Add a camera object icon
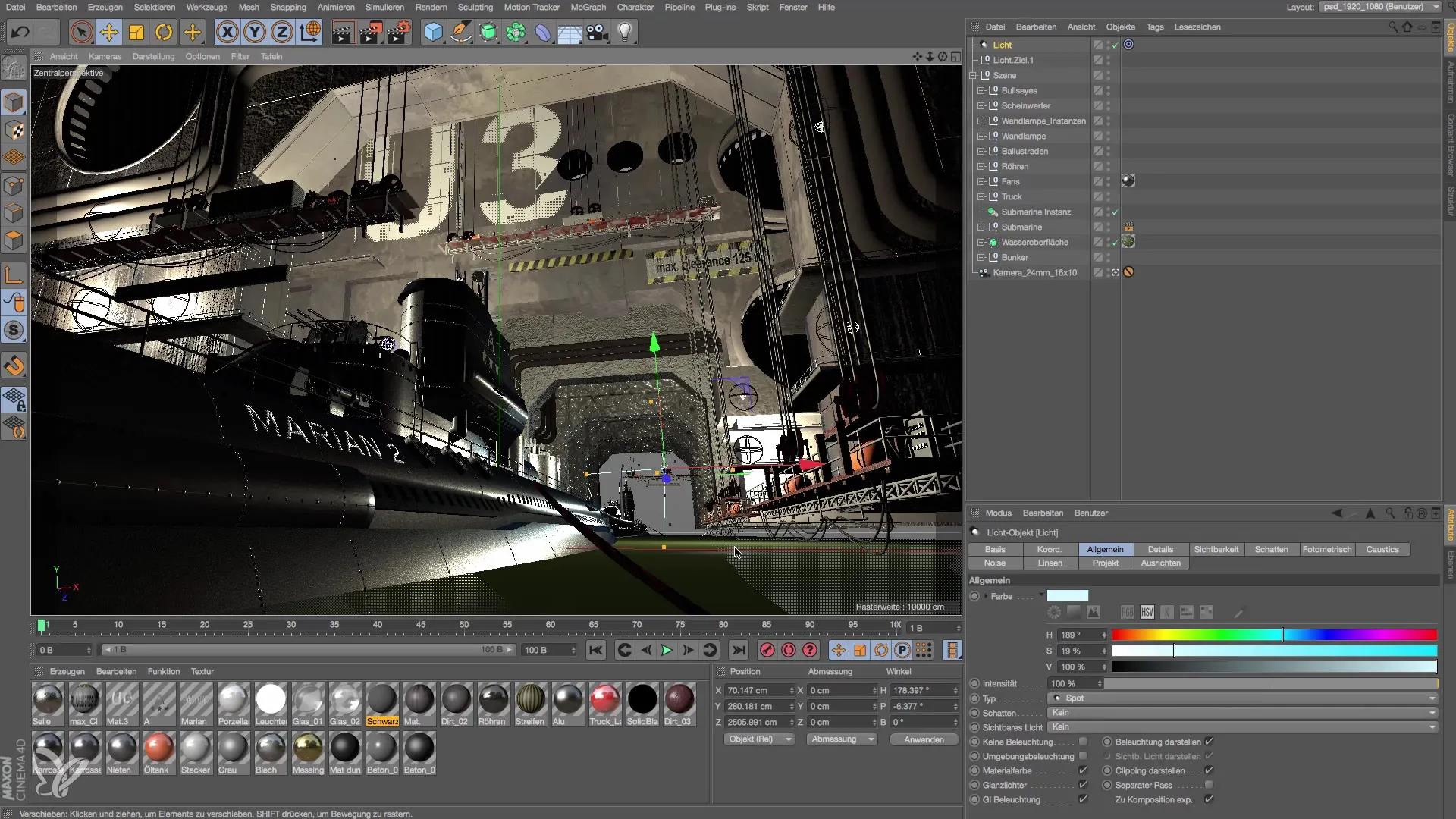Image resolution: width=1456 pixels, height=819 pixels. pyautogui.click(x=598, y=32)
